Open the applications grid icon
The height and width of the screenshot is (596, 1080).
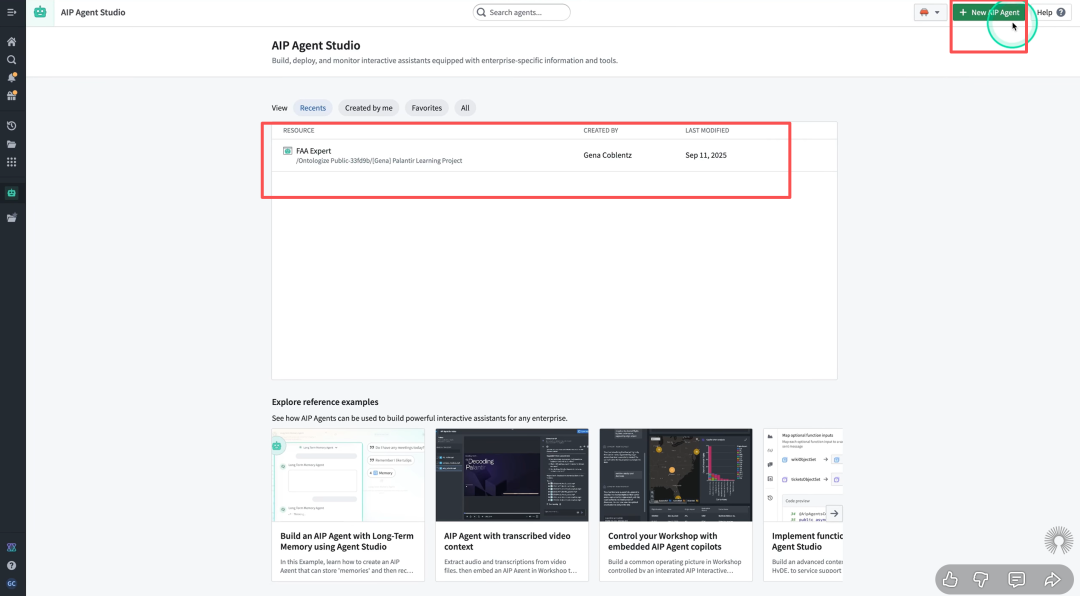[x=12, y=162]
